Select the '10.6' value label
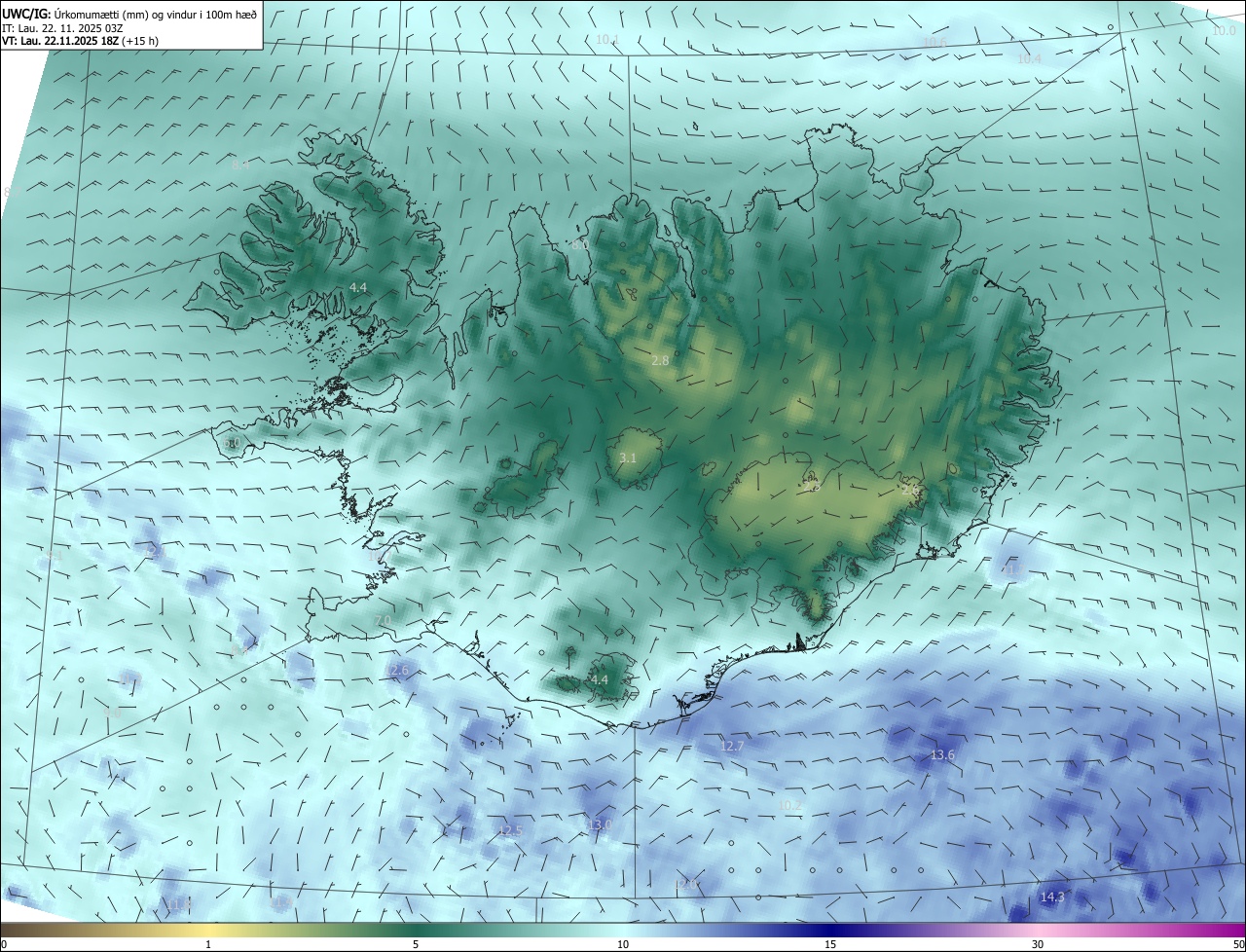Viewport: 1246px width, 952px height. pos(934,43)
